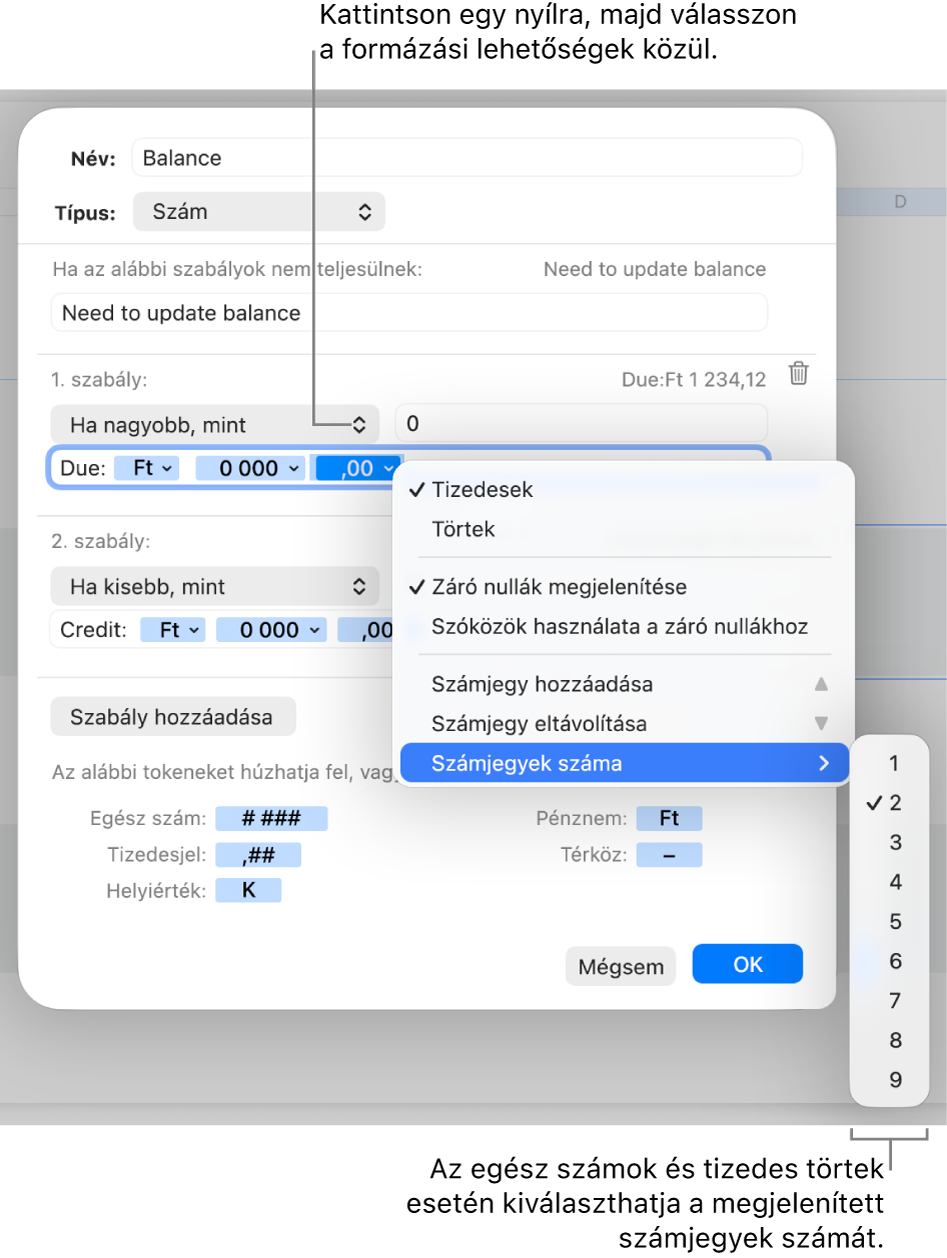
Task: Click the Due:Ft 1 234,12 preview text
Action: click(693, 379)
